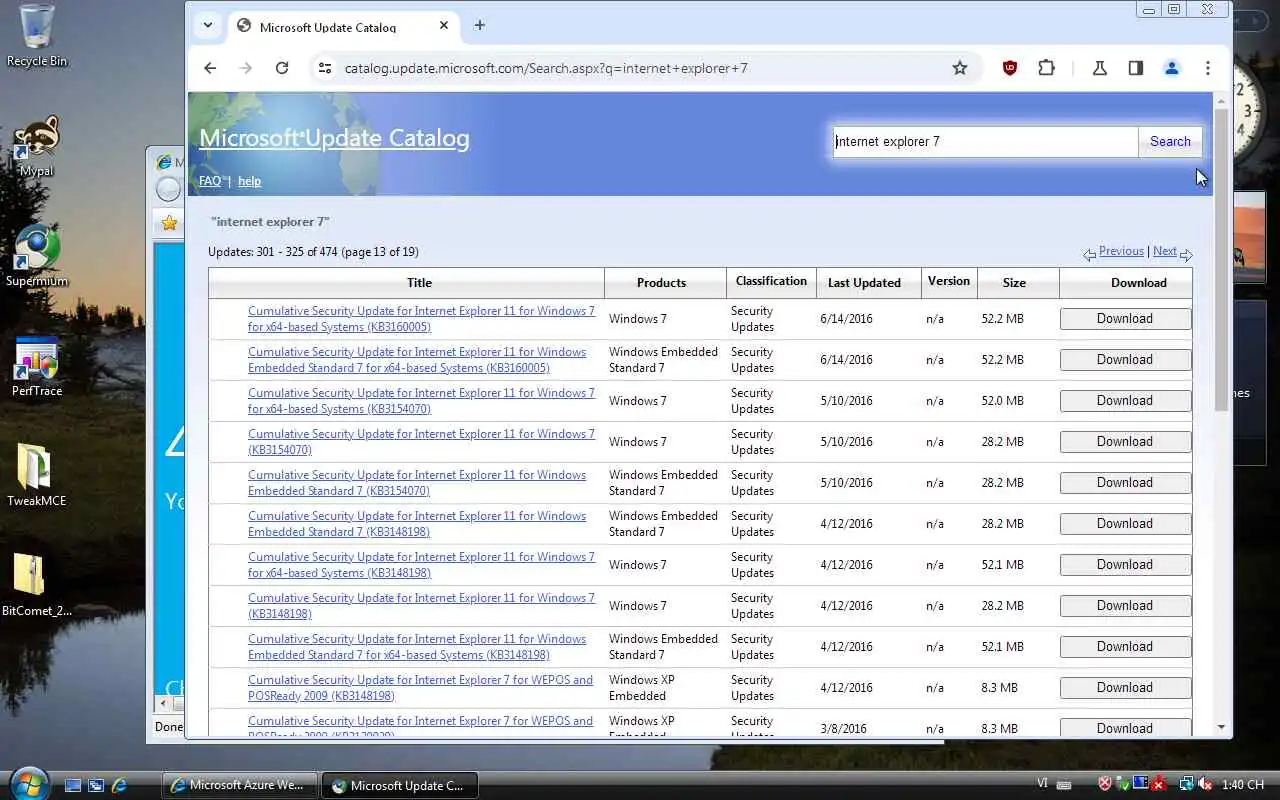The height and width of the screenshot is (800, 1280).
Task: Sort by the Version column header
Action: click(949, 281)
